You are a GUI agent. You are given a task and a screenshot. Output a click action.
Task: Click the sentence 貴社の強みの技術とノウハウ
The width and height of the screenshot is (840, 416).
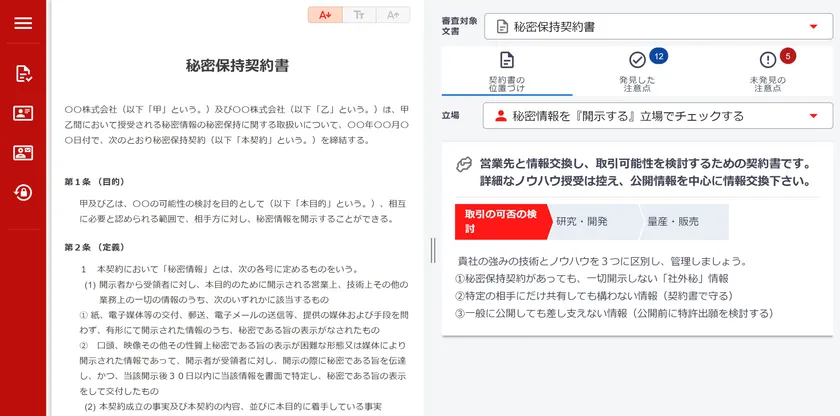(603, 262)
